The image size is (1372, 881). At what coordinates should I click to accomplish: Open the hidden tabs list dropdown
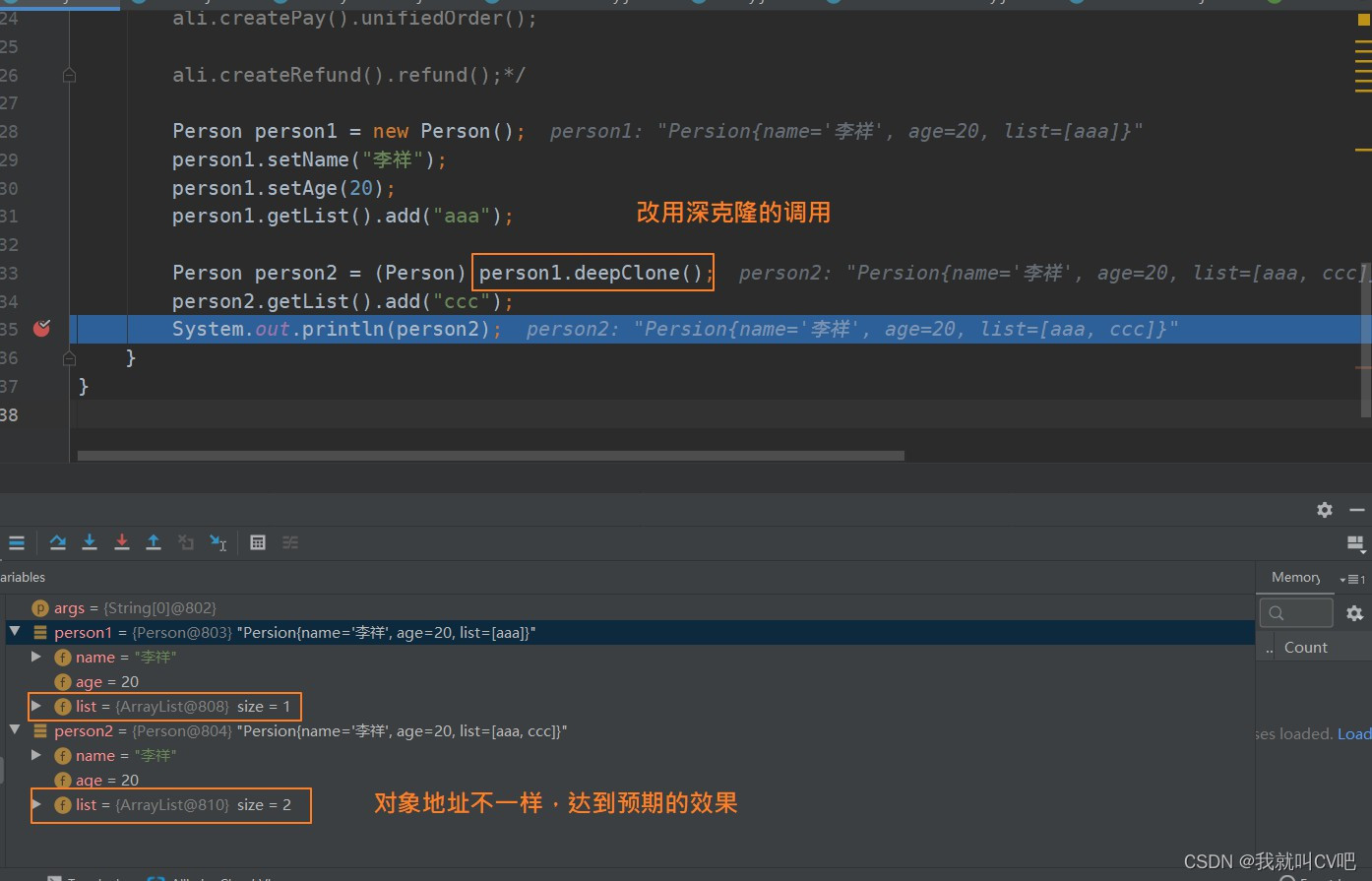[1352, 579]
